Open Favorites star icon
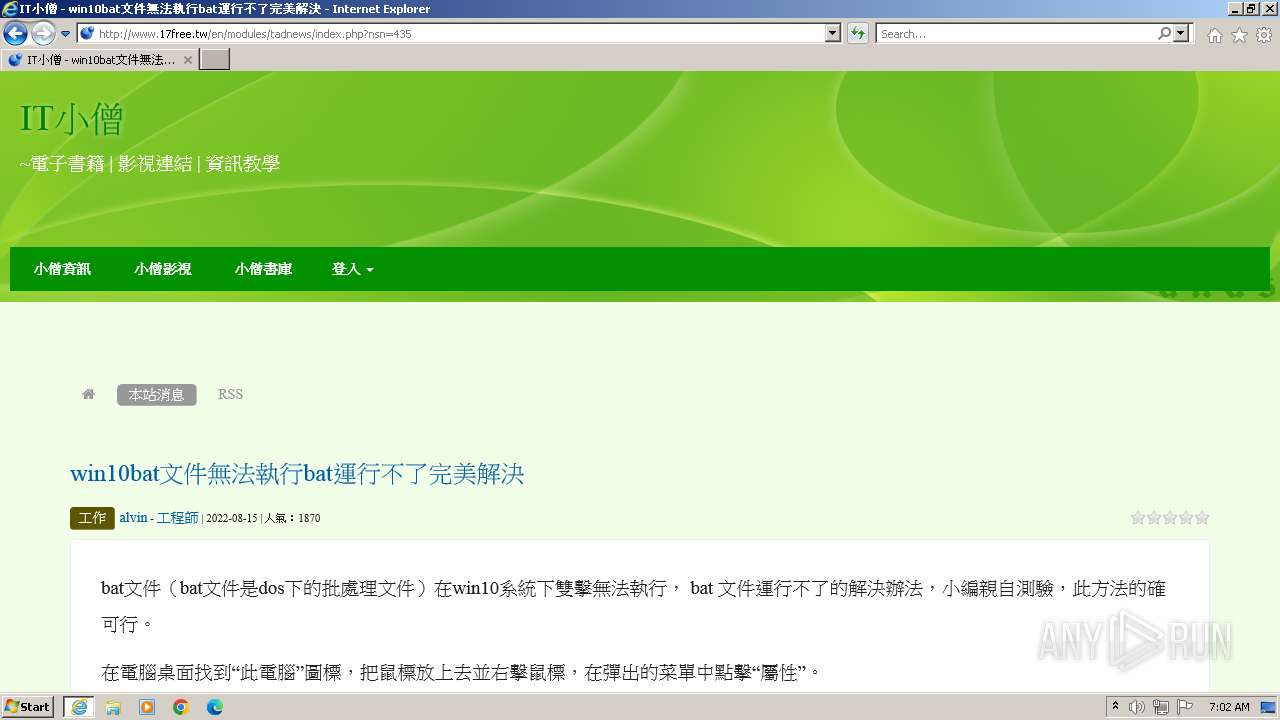The height and width of the screenshot is (720, 1280). click(x=1239, y=35)
